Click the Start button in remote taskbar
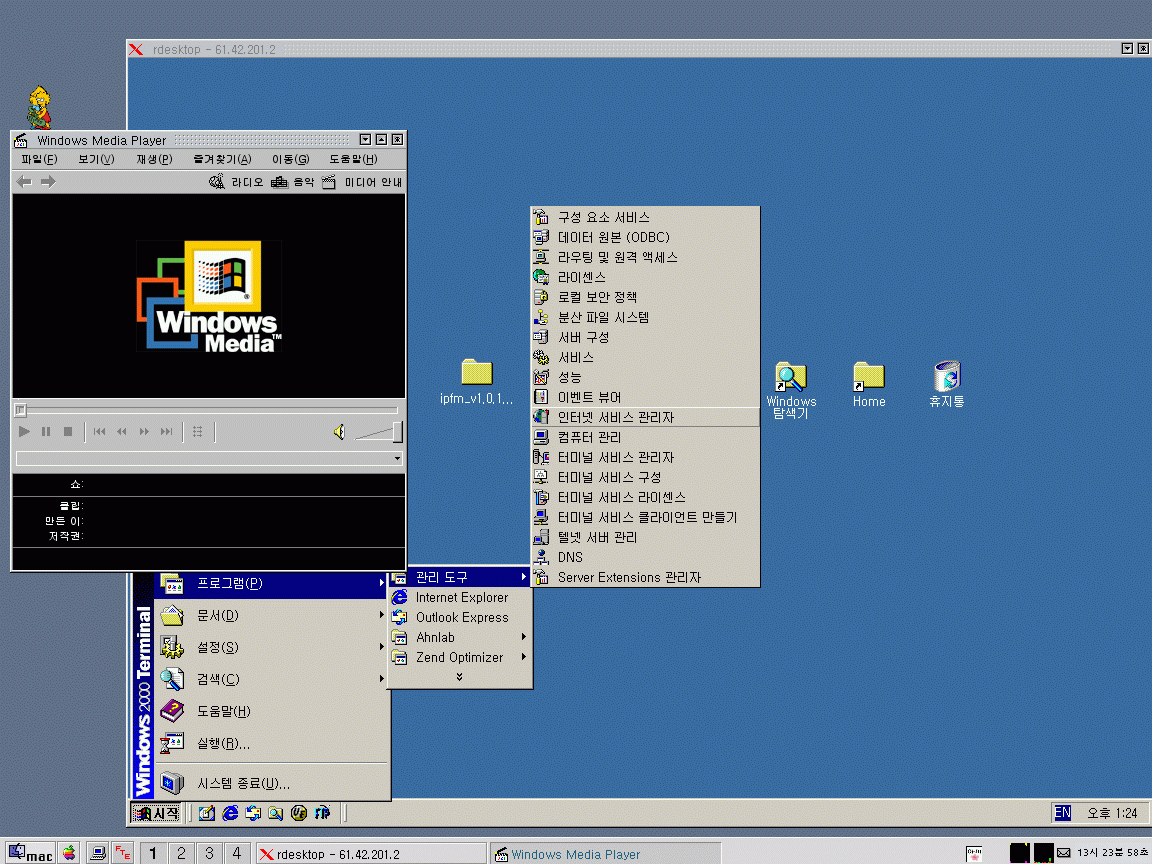Image resolution: width=1152 pixels, height=864 pixels. tap(157, 813)
